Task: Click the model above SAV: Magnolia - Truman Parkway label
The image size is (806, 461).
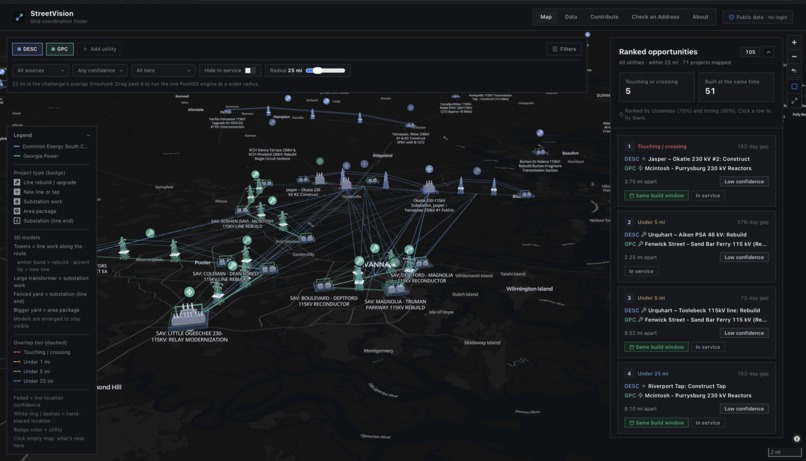Action: [x=395, y=287]
